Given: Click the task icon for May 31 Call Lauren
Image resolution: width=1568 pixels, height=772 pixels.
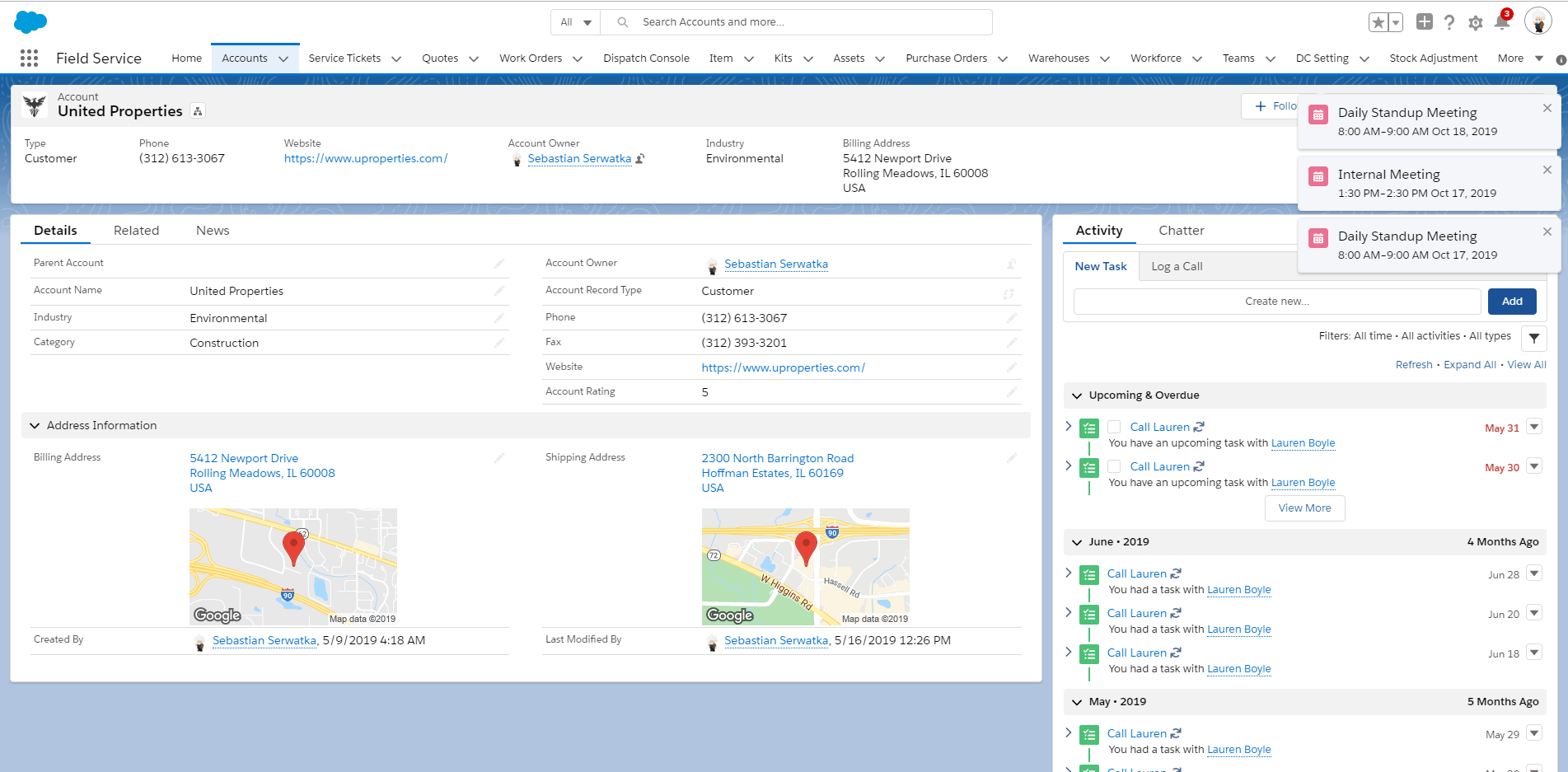Looking at the screenshot, I should (1089, 428).
